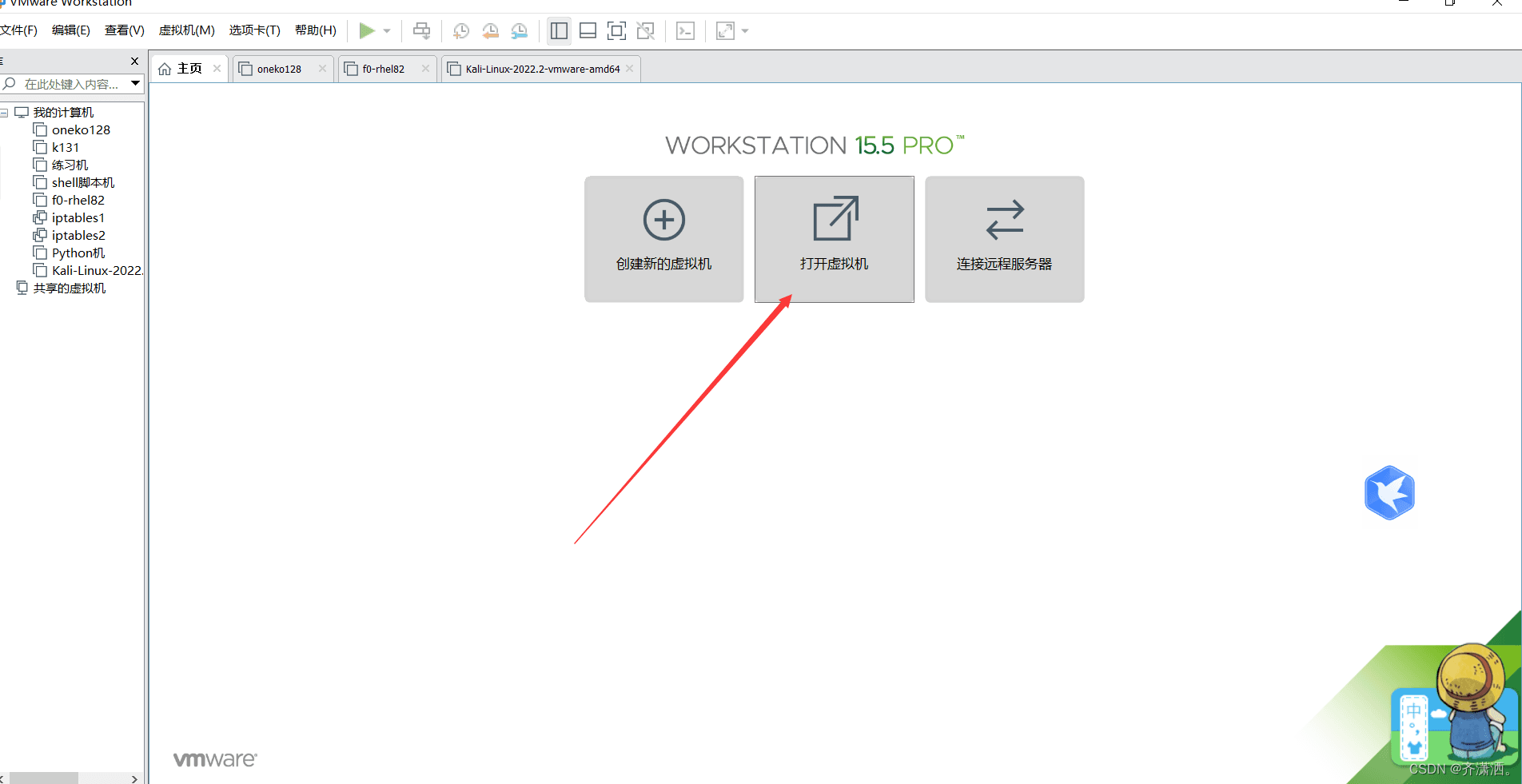Click the library search input field
The width and height of the screenshot is (1522, 784).
[72, 84]
